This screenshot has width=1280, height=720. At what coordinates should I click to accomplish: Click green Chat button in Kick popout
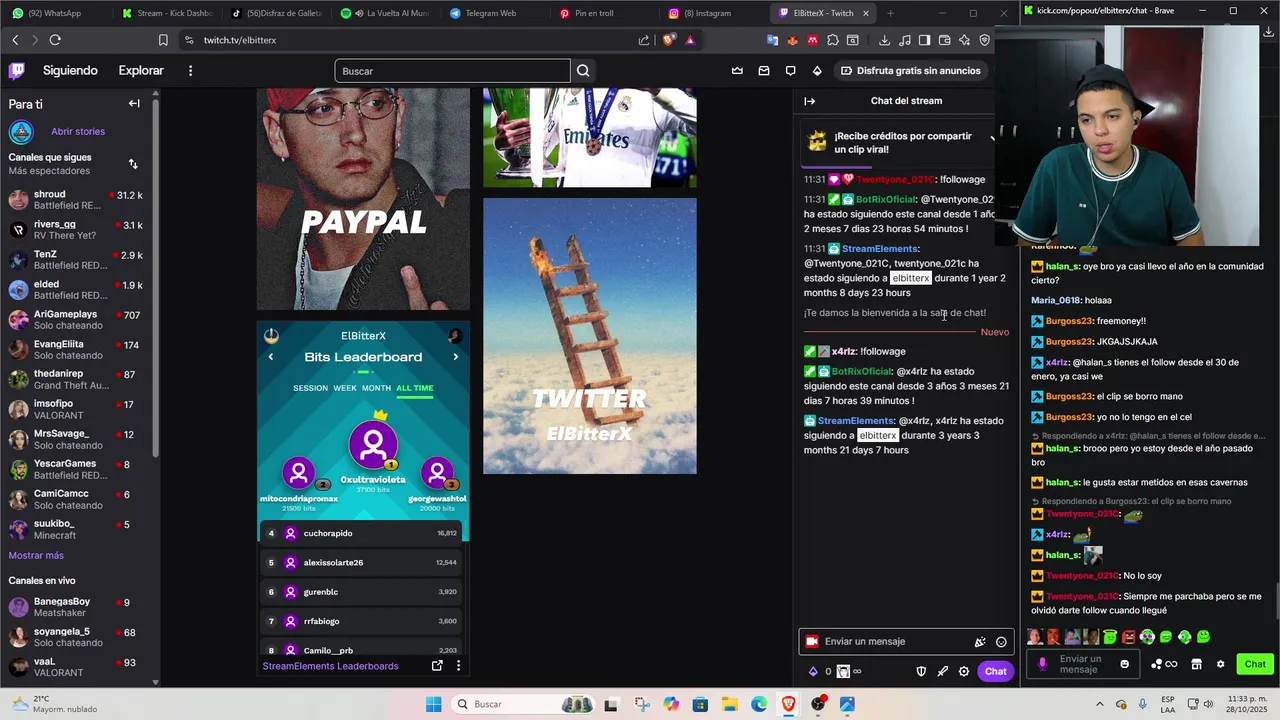(1255, 664)
